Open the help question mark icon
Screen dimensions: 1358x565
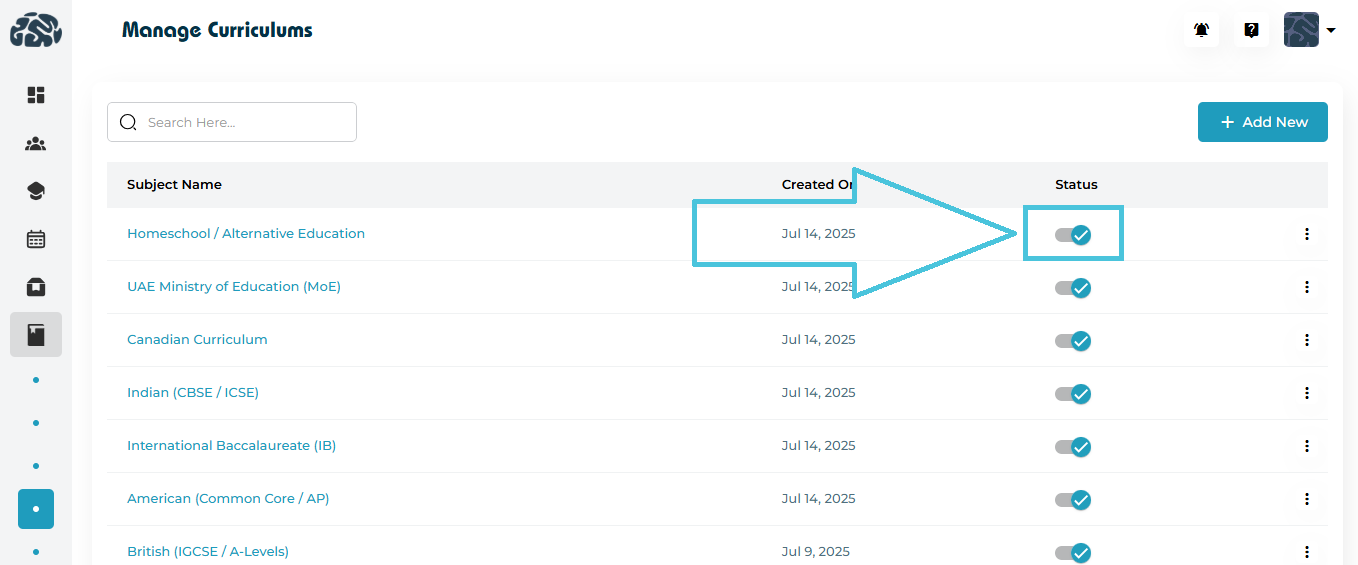1251,30
